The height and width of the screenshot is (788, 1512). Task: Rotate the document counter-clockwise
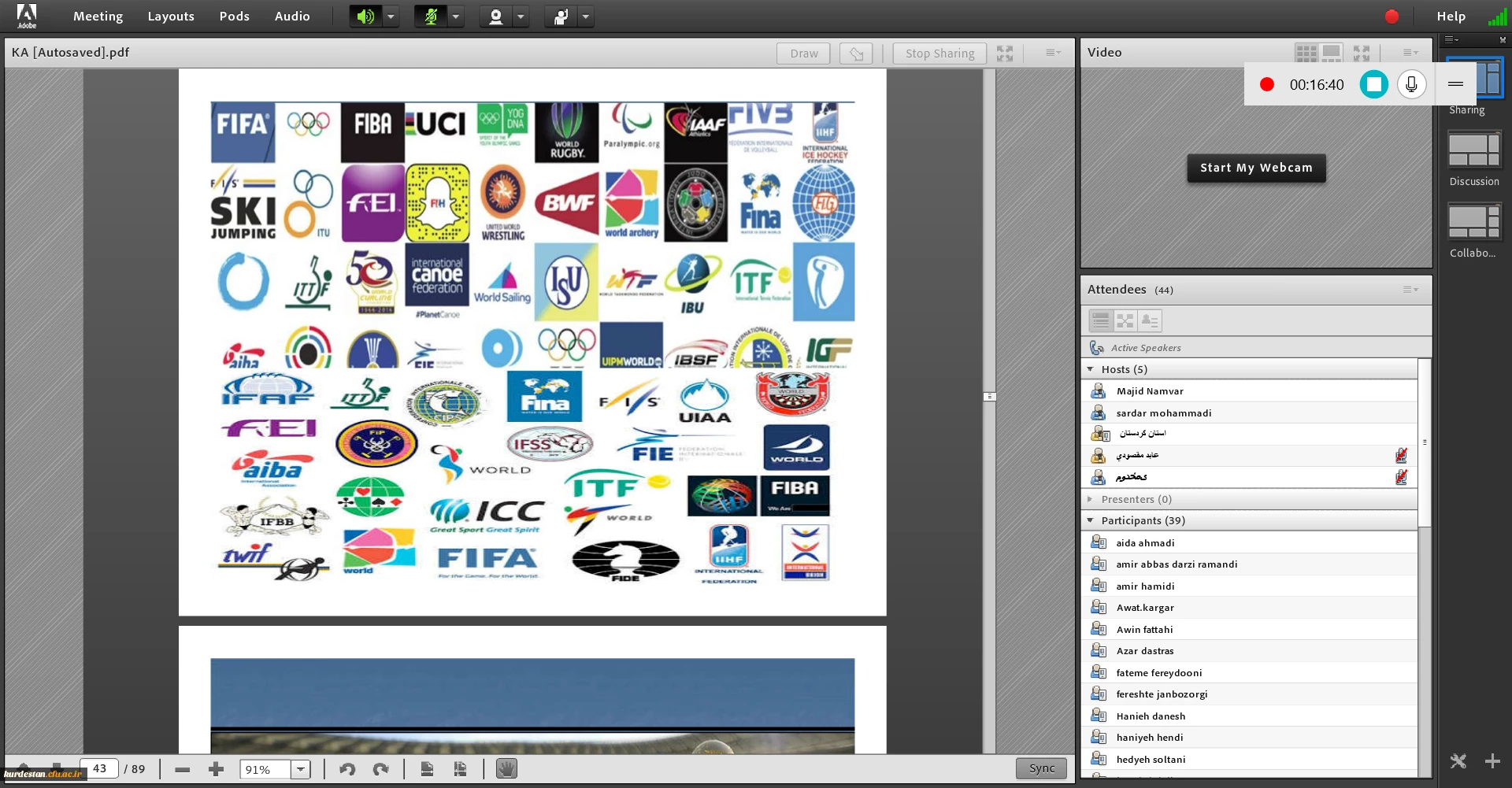pyautogui.click(x=346, y=769)
